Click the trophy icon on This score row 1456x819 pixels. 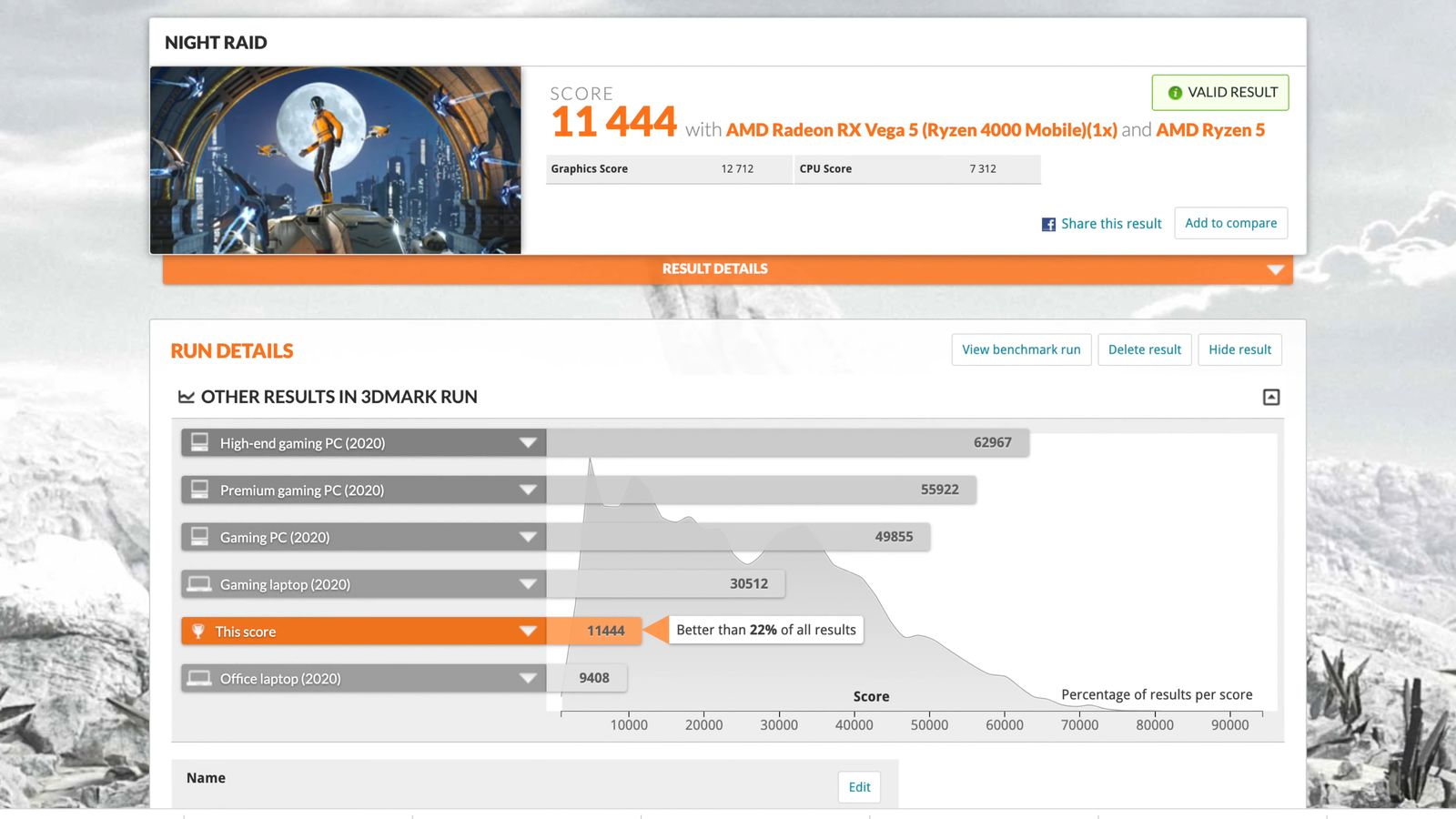197,632
